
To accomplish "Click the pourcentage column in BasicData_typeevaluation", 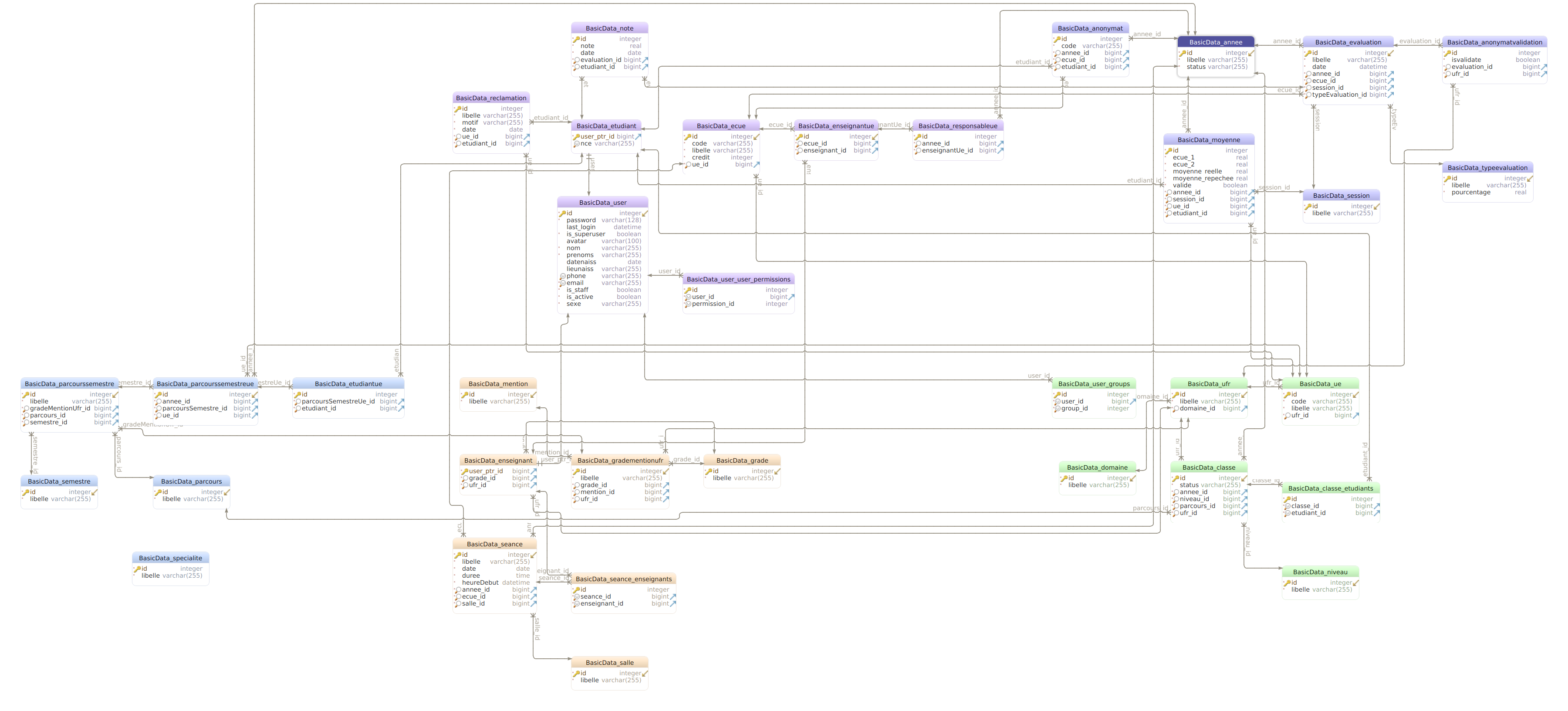I will [x=1470, y=193].
